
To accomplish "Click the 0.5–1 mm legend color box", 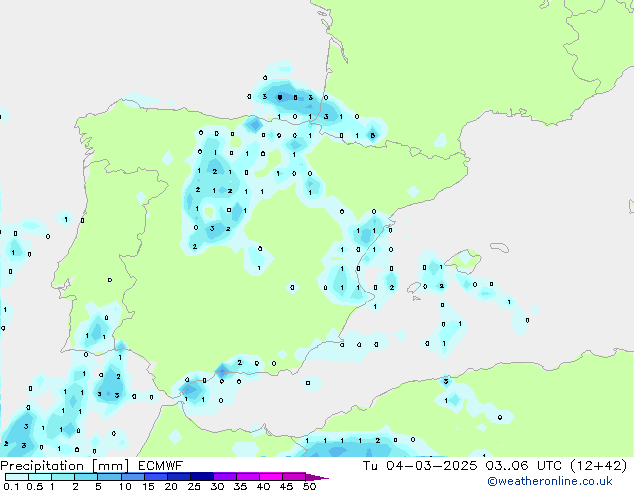I will (40, 477).
